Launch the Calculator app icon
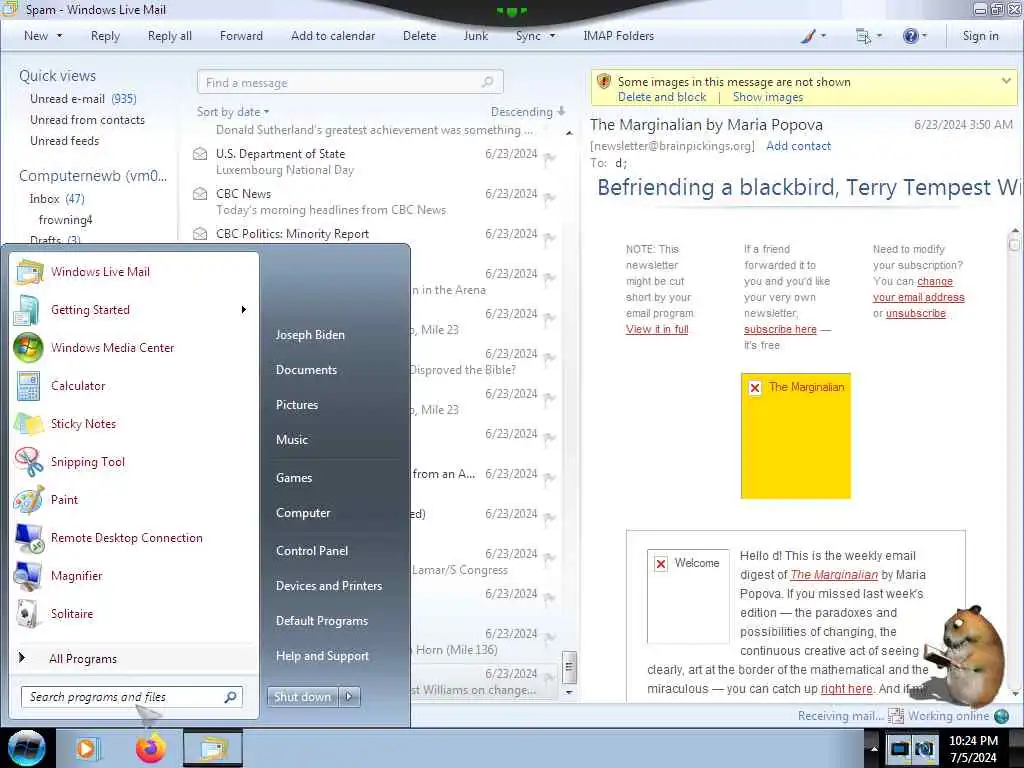1024x768 pixels. 29,385
